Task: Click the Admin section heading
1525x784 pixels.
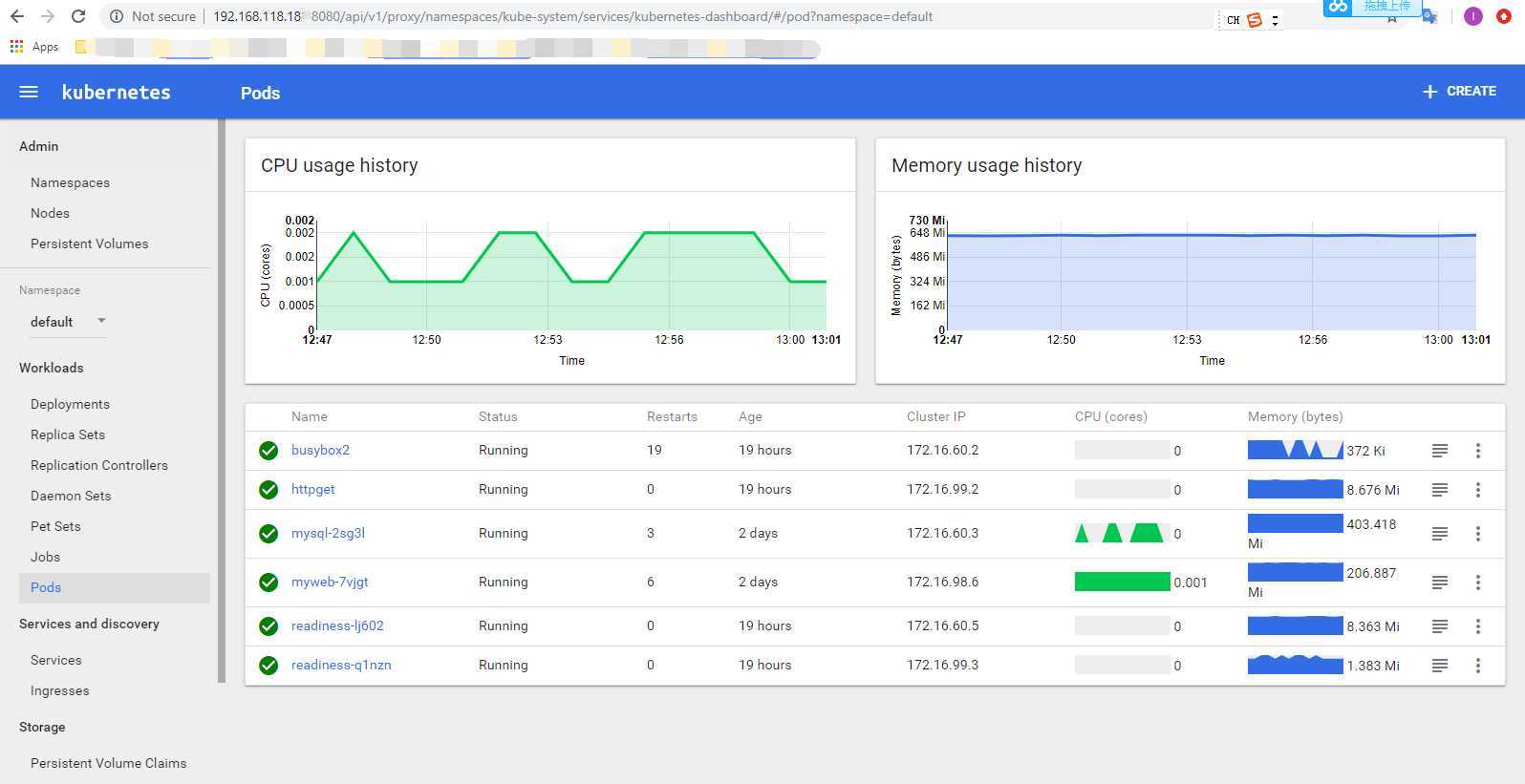Action: click(38, 146)
